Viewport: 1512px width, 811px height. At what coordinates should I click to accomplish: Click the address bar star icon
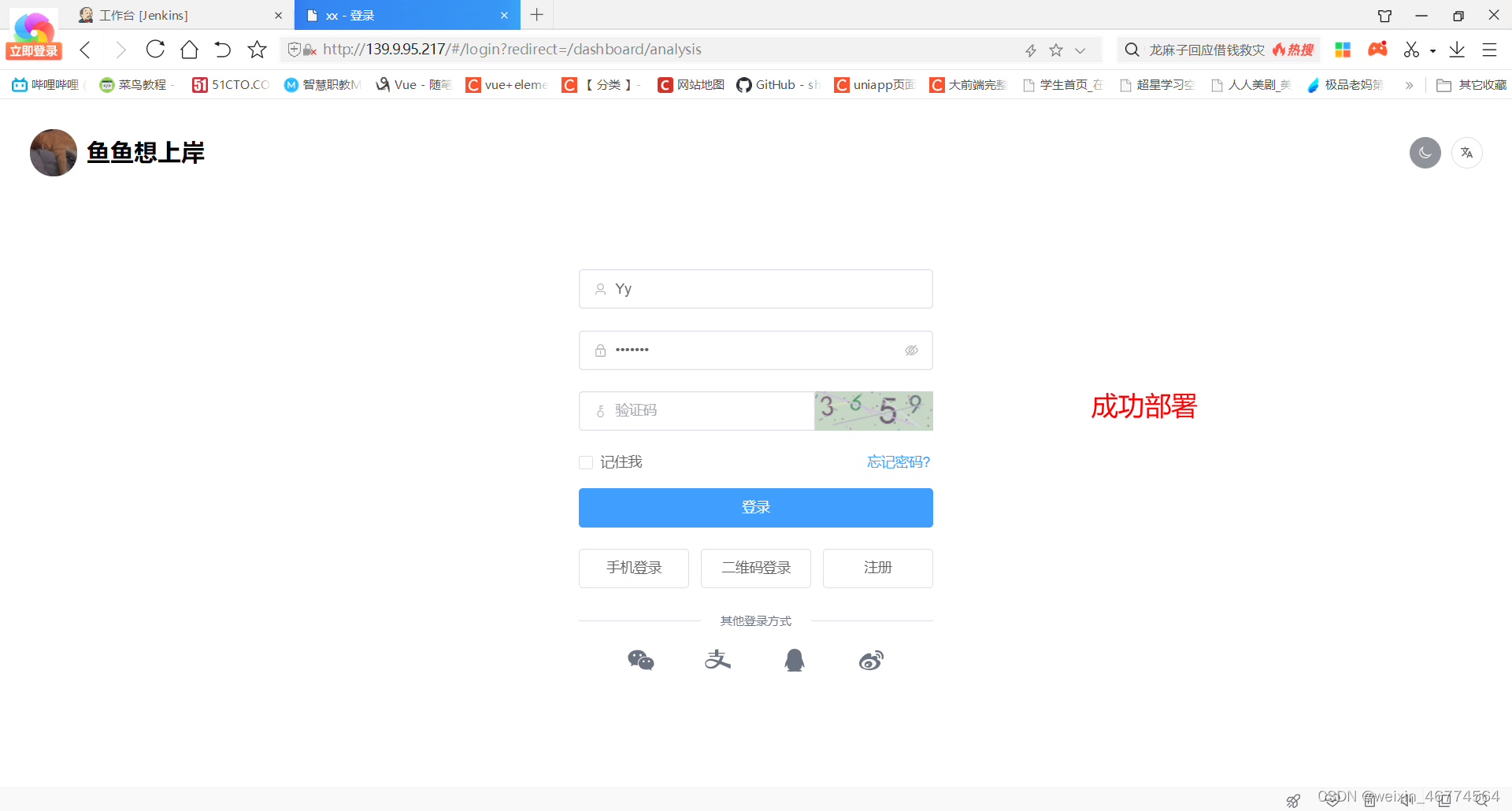click(x=1056, y=50)
